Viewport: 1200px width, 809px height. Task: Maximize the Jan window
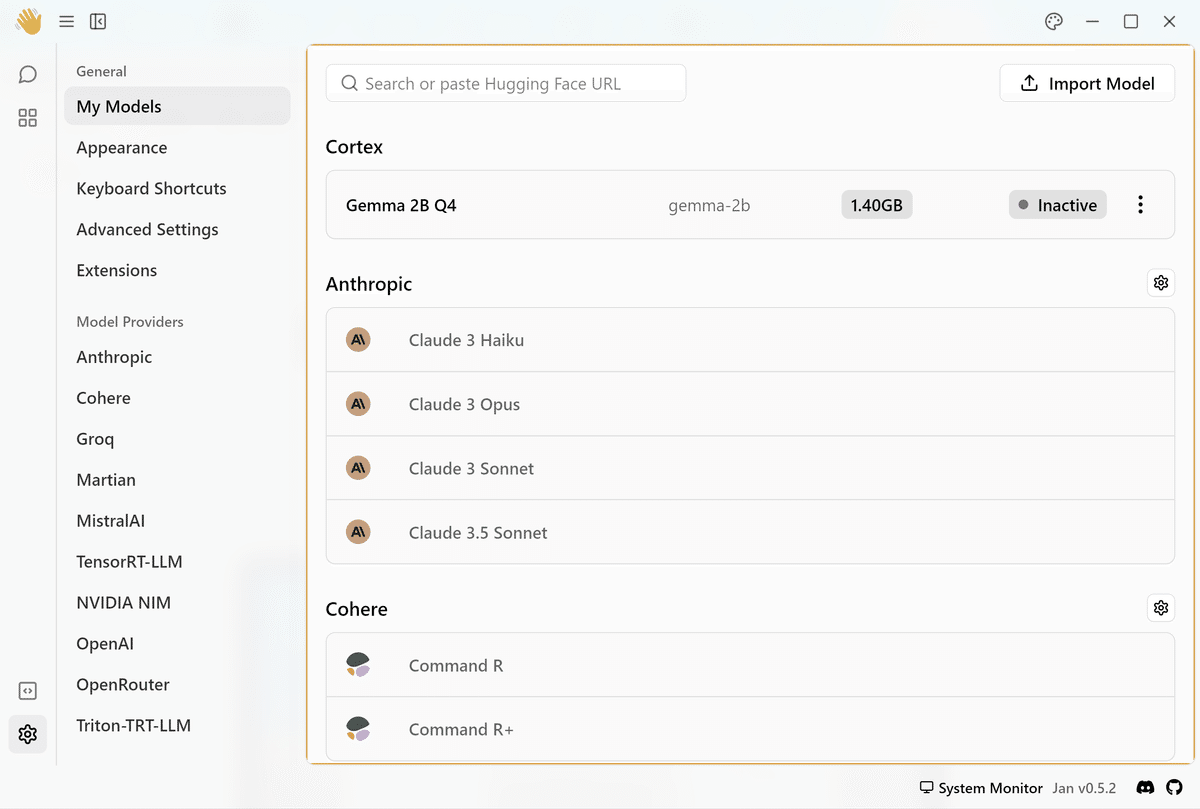pyautogui.click(x=1131, y=21)
